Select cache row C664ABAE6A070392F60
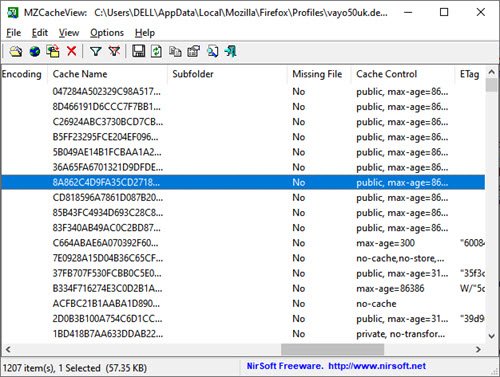Image resolution: width=500 pixels, height=377 pixels. 243,243
